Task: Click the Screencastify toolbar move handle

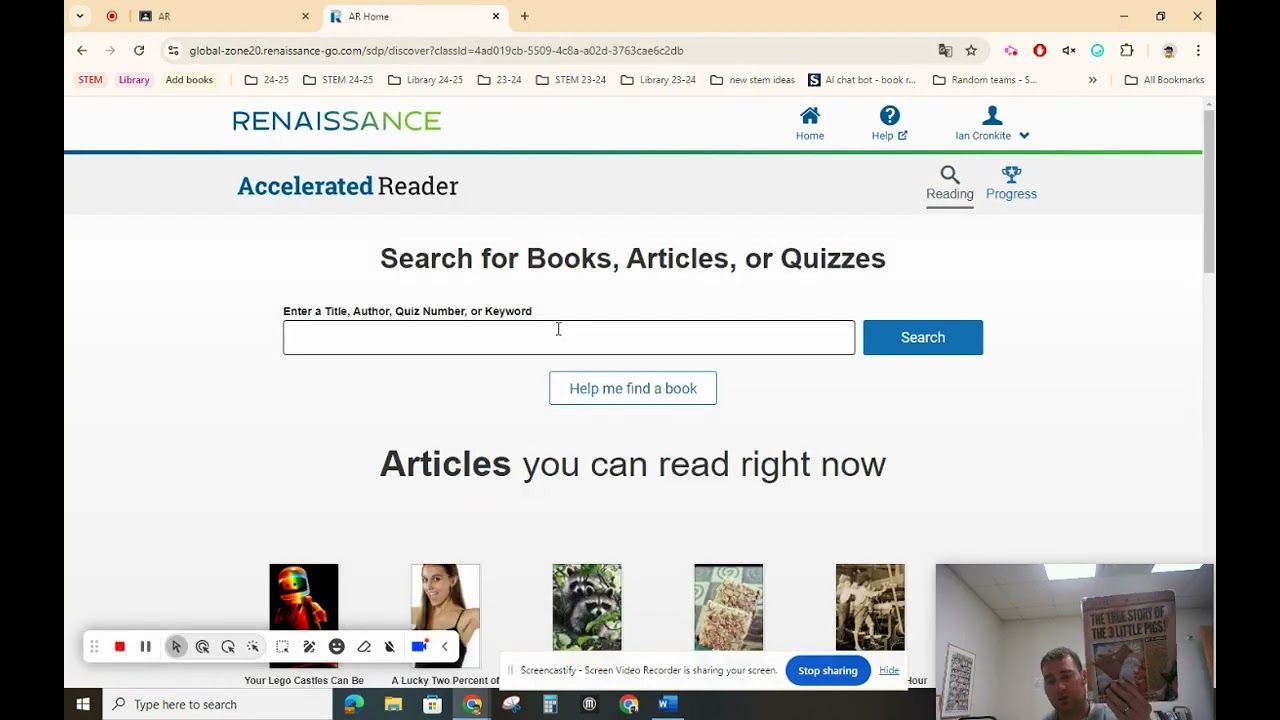Action: 94,647
